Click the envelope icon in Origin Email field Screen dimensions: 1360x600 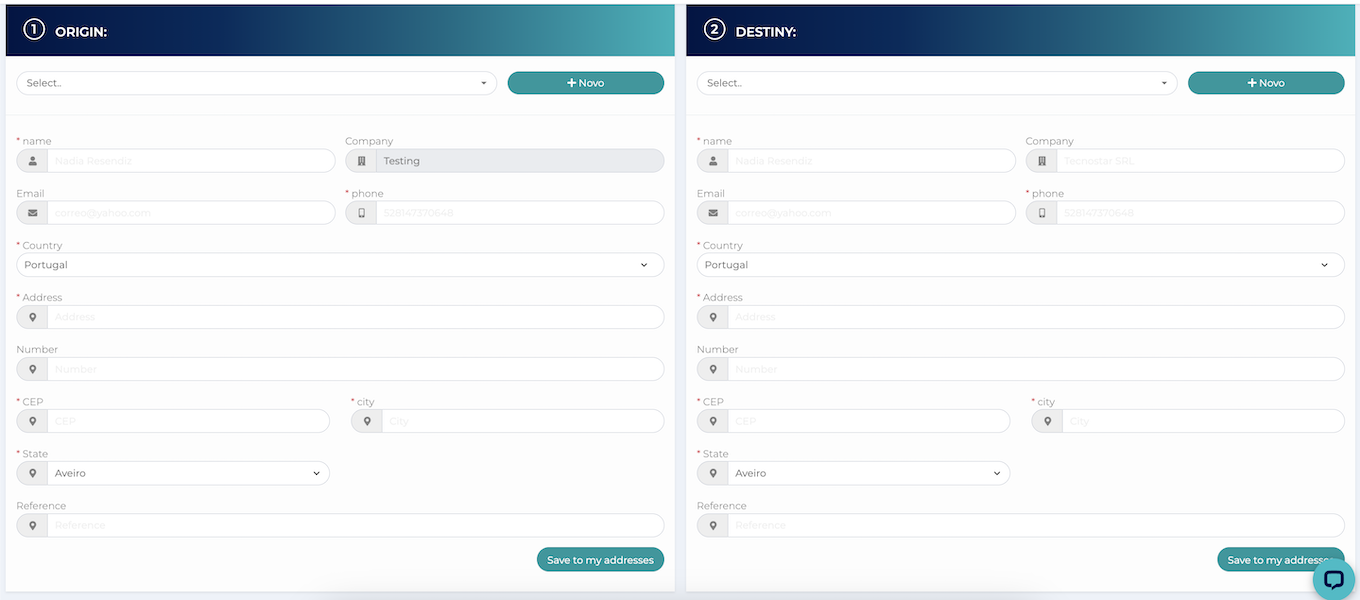click(32, 213)
